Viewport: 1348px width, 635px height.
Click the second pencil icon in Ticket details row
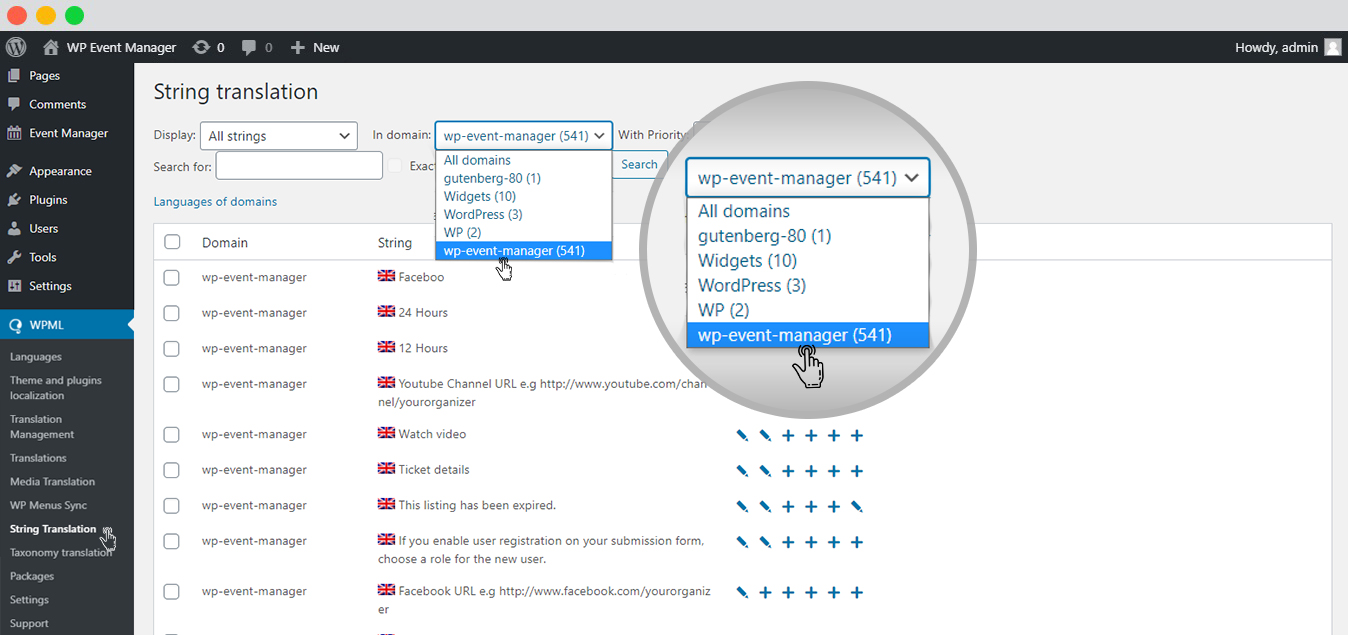pos(765,471)
